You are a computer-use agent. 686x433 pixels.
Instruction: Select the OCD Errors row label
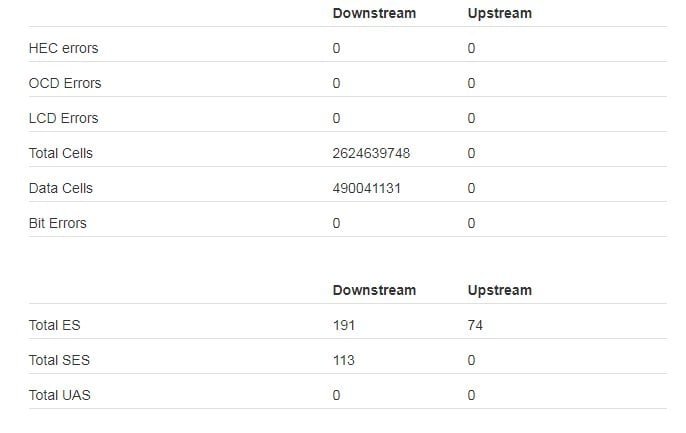(65, 83)
